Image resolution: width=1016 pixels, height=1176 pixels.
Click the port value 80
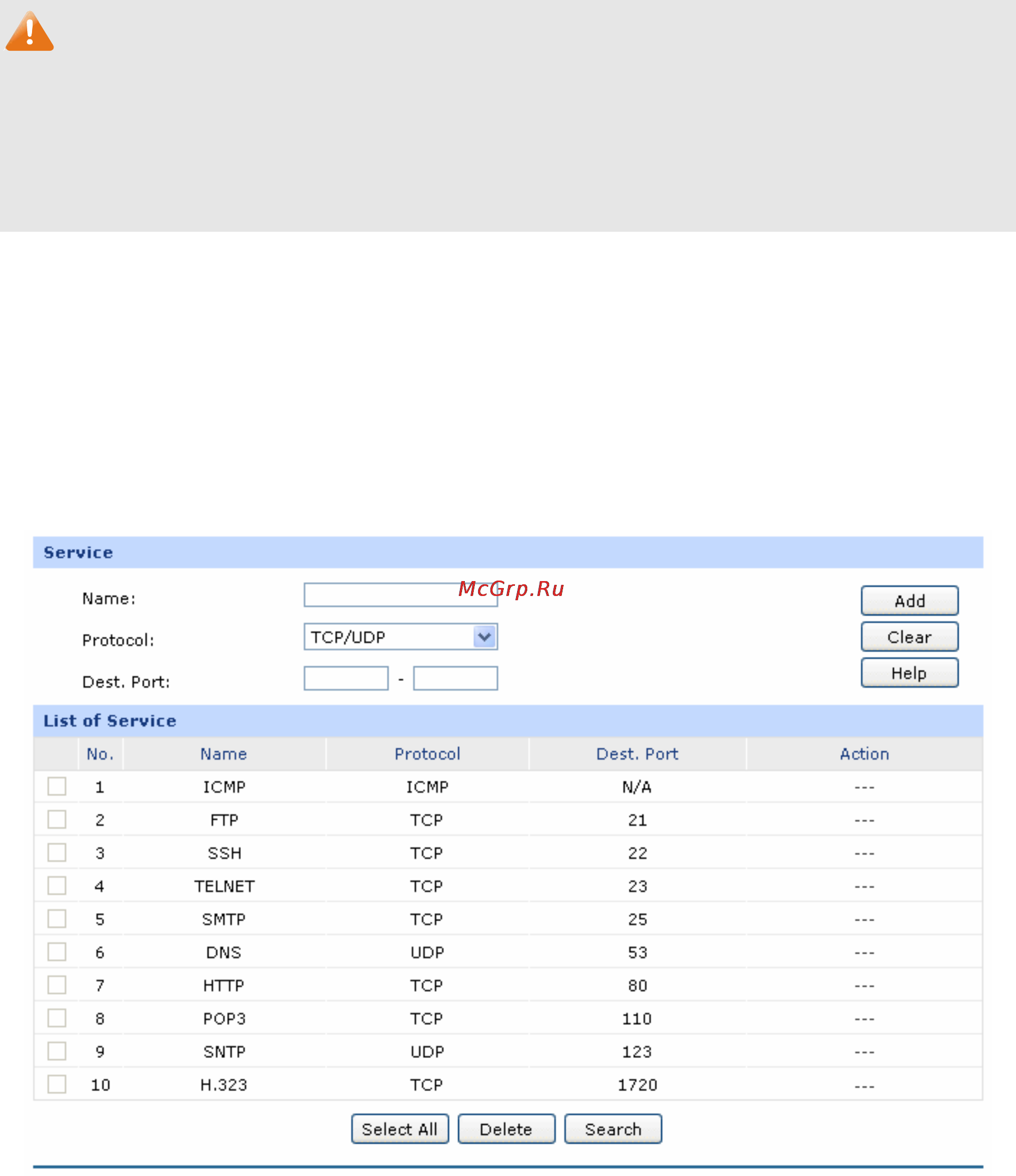coord(637,986)
